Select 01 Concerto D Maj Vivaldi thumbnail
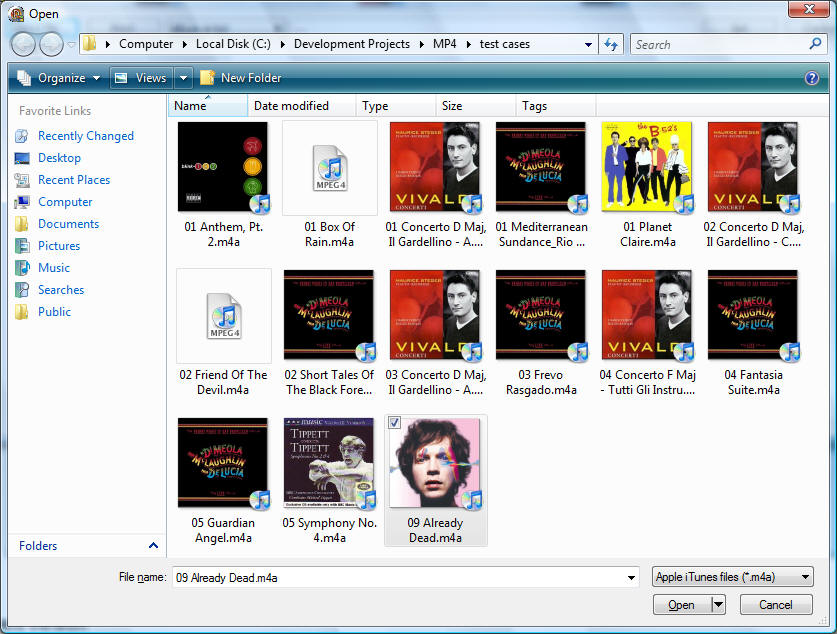The image size is (837, 634). 435,167
